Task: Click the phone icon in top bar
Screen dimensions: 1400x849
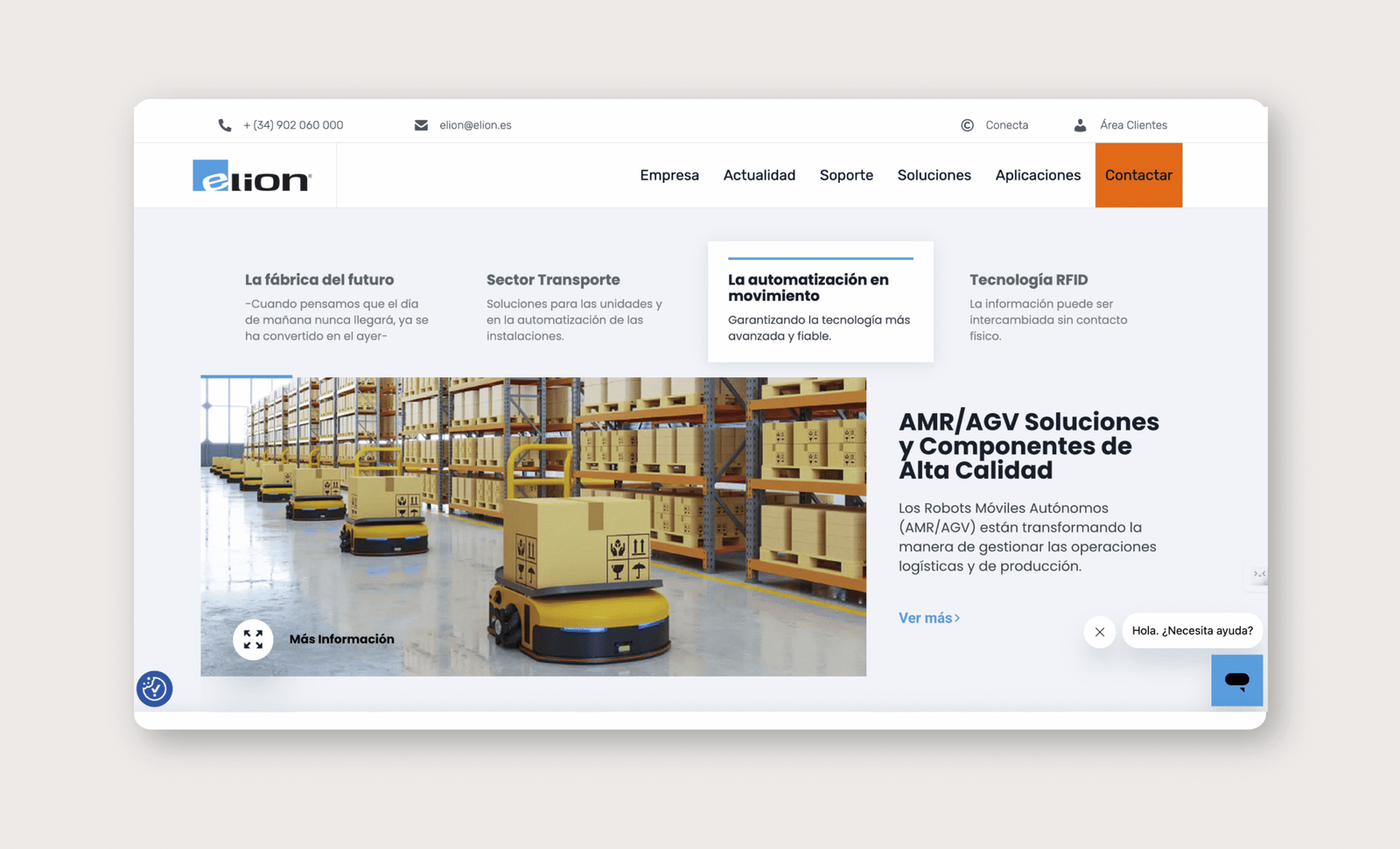Action: point(225,125)
